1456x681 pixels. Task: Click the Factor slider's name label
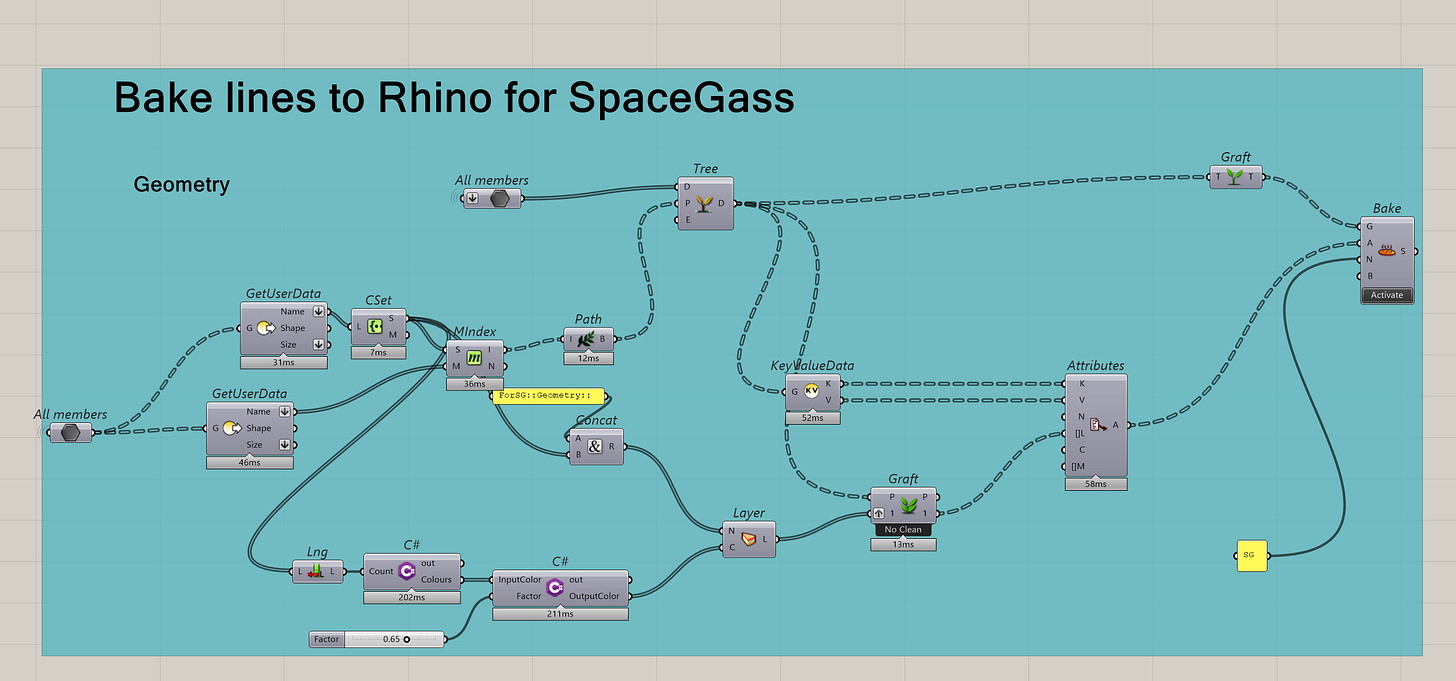click(x=327, y=639)
